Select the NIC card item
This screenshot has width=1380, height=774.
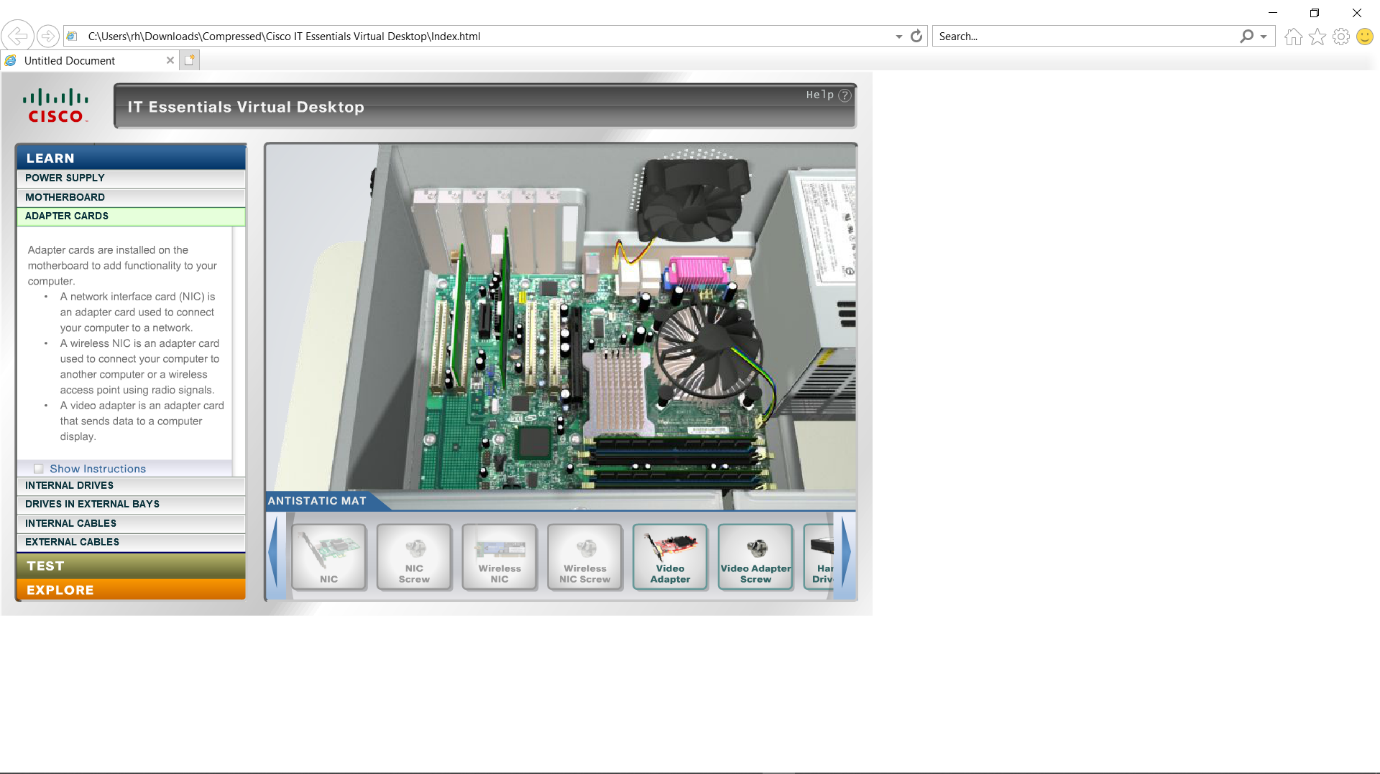tap(329, 556)
